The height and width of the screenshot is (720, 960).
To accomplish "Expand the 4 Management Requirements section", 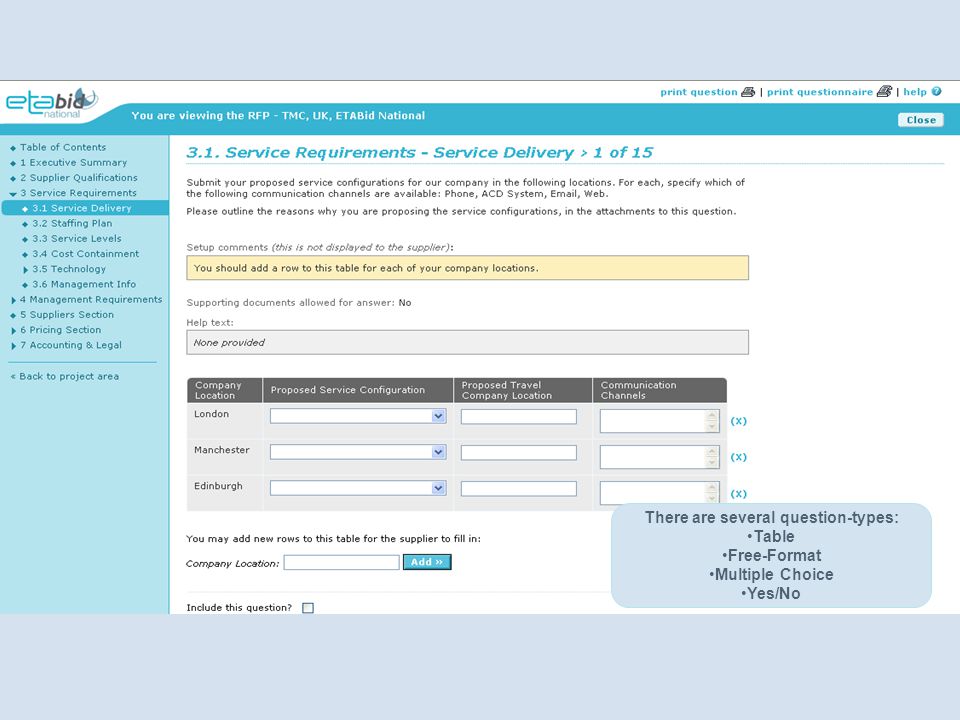I will pos(13,300).
